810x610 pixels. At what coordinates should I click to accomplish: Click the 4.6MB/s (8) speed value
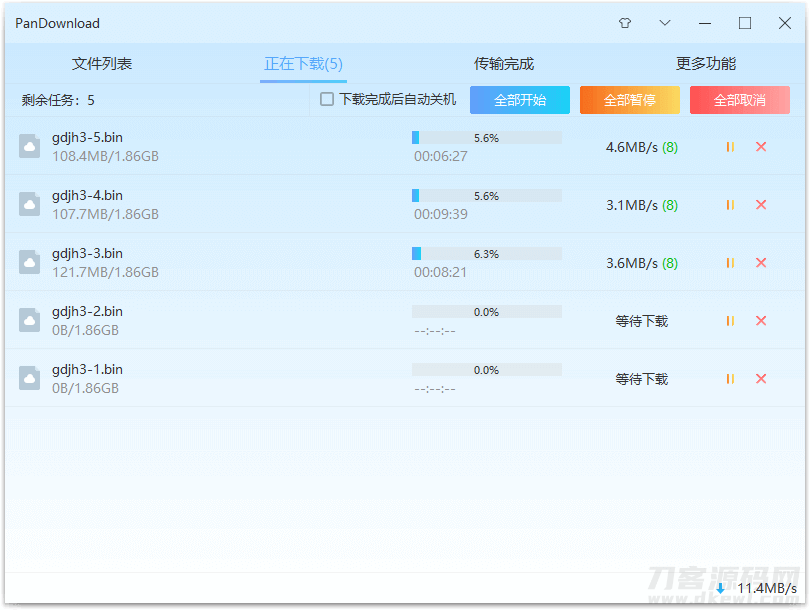(642, 147)
